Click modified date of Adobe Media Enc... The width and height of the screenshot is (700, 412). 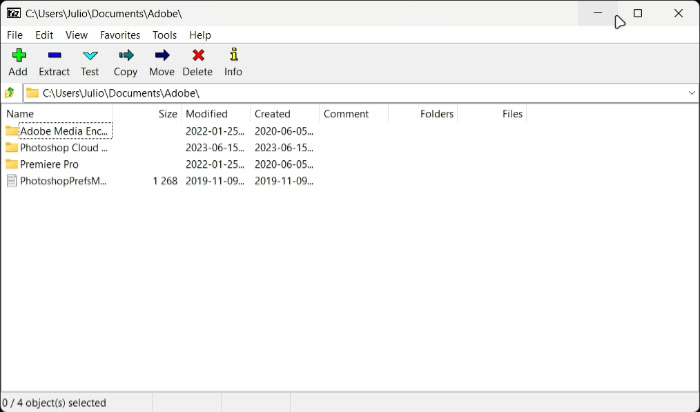coord(215,131)
